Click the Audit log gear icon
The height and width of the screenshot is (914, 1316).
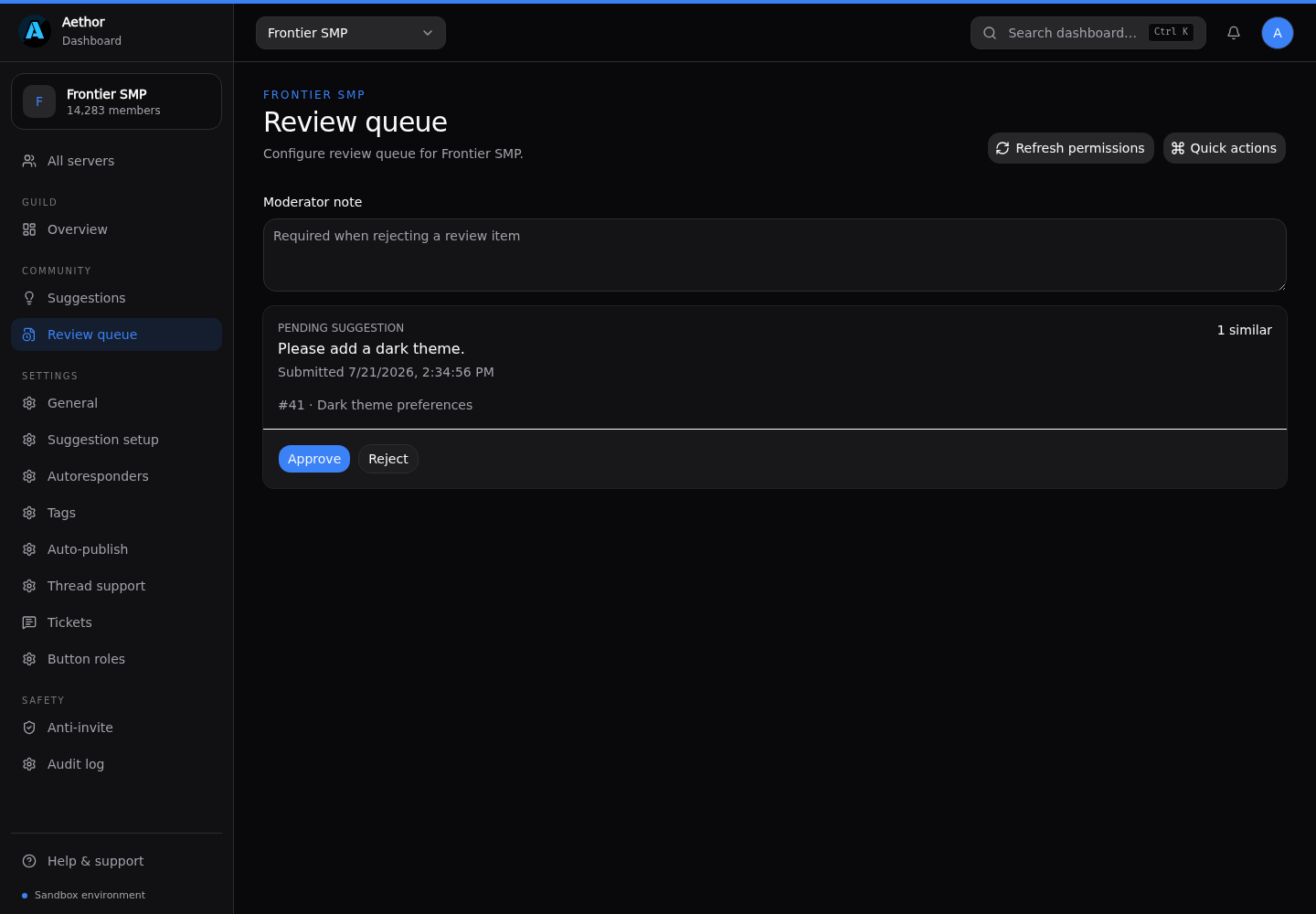coord(29,764)
